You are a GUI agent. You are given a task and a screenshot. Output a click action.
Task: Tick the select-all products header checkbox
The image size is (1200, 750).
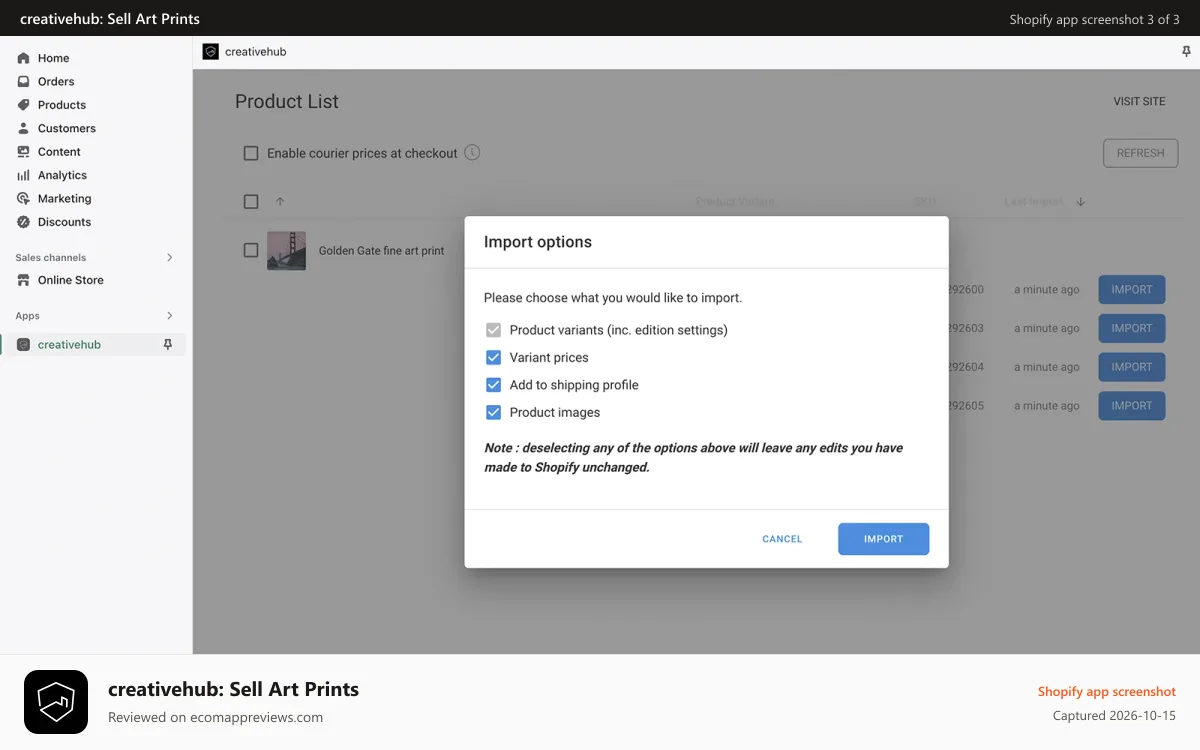click(x=251, y=202)
